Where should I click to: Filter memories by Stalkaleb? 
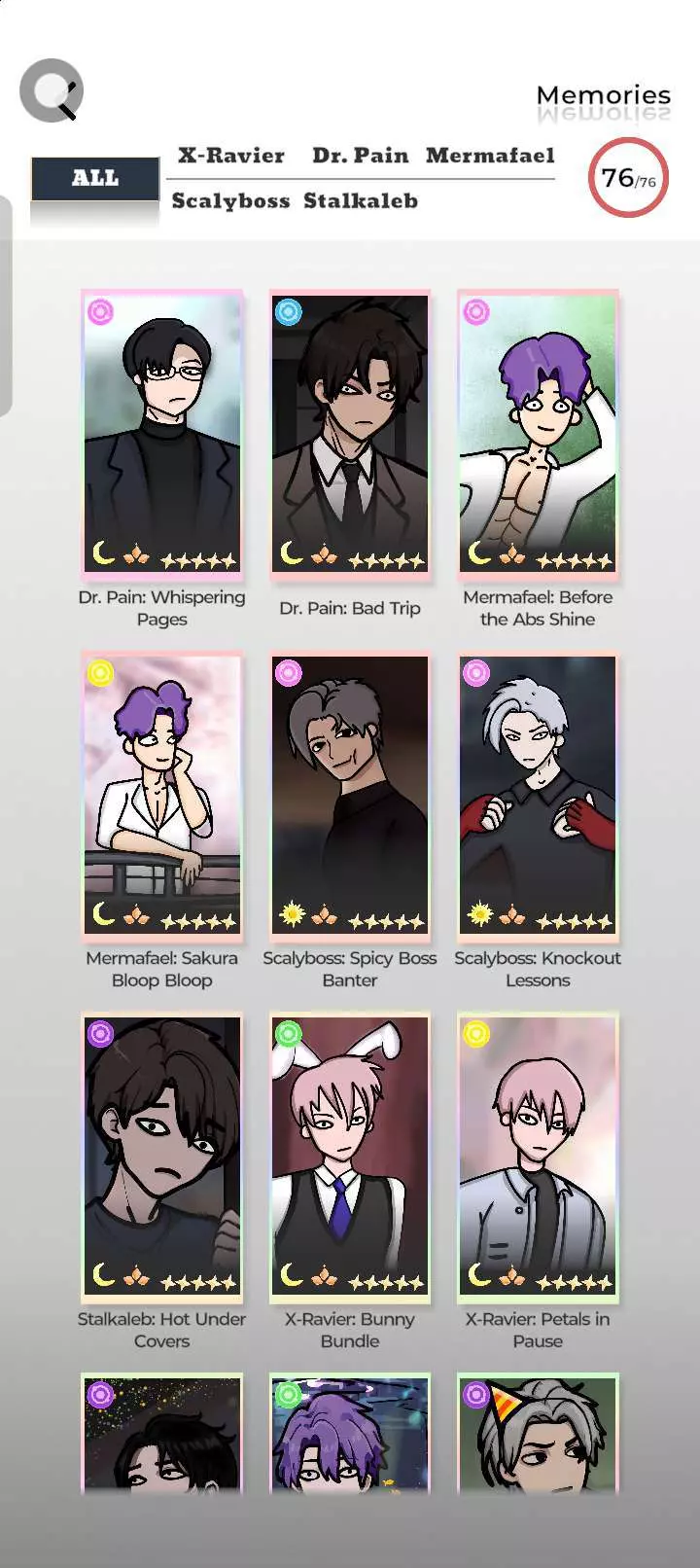tap(361, 201)
